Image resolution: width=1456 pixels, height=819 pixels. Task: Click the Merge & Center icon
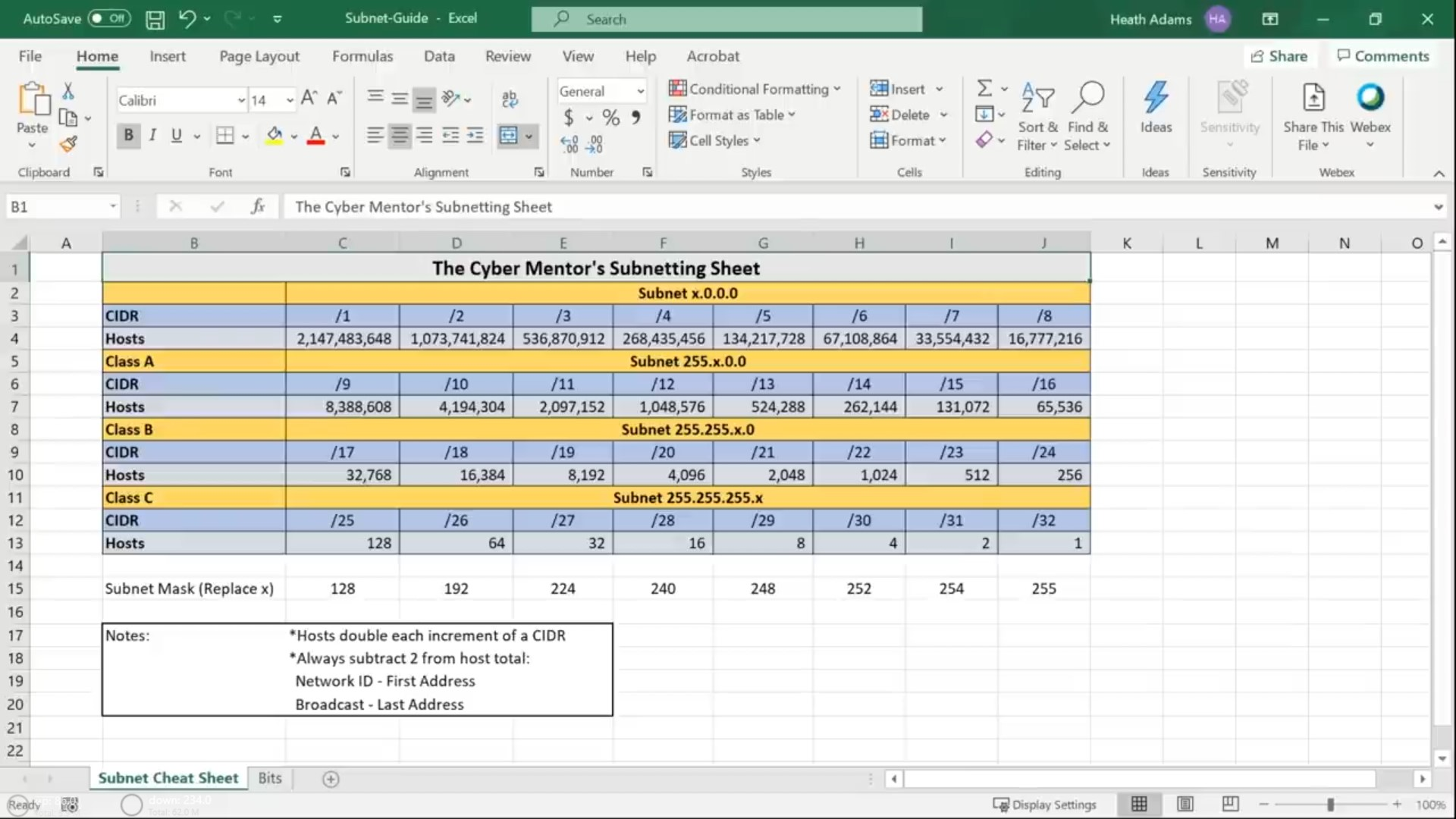pos(508,136)
